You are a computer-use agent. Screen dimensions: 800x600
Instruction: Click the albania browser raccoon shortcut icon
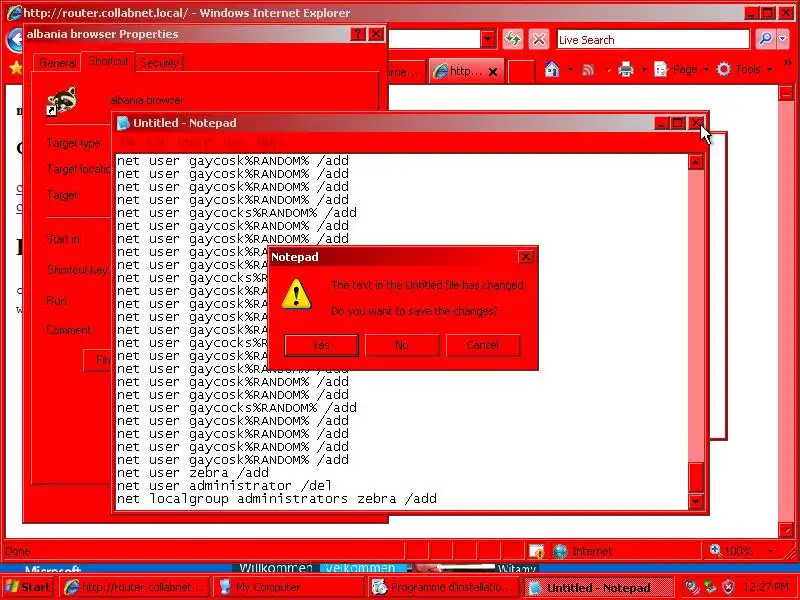62,101
